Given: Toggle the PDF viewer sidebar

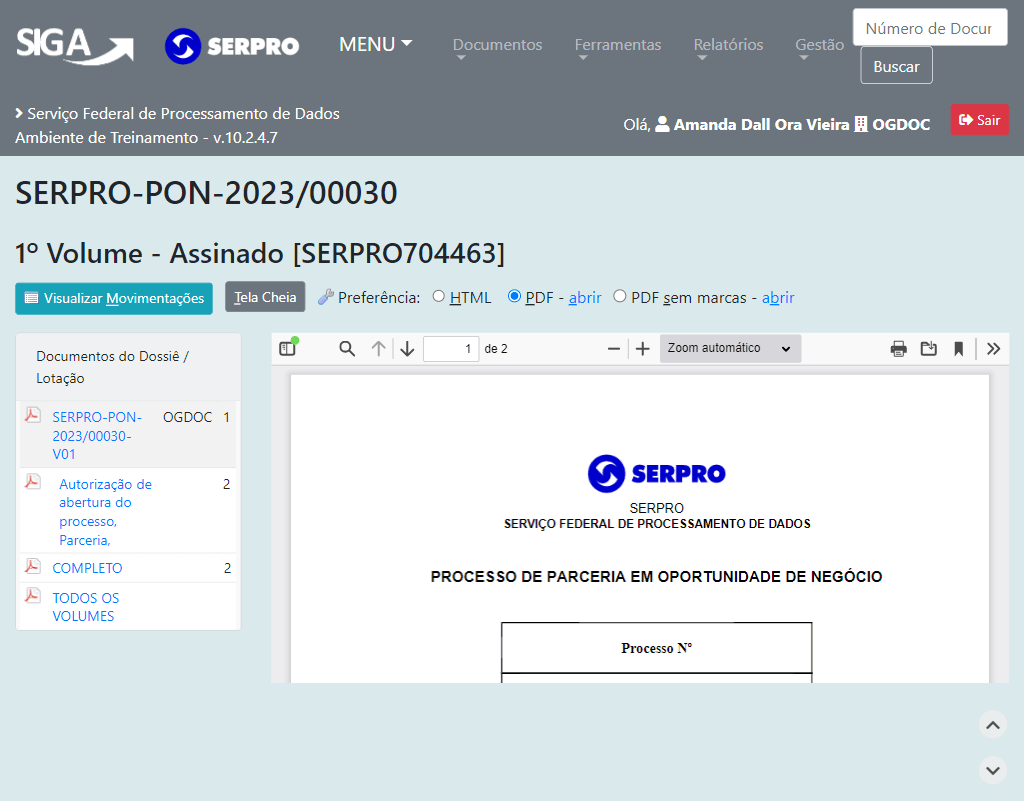Looking at the screenshot, I should [x=287, y=349].
